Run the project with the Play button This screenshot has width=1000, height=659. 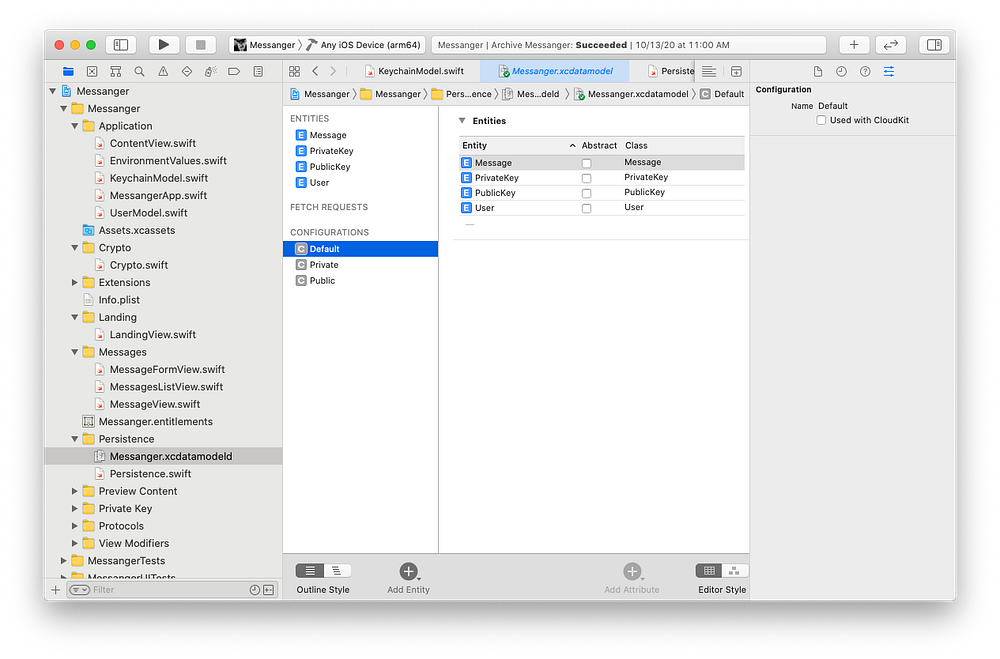163,45
